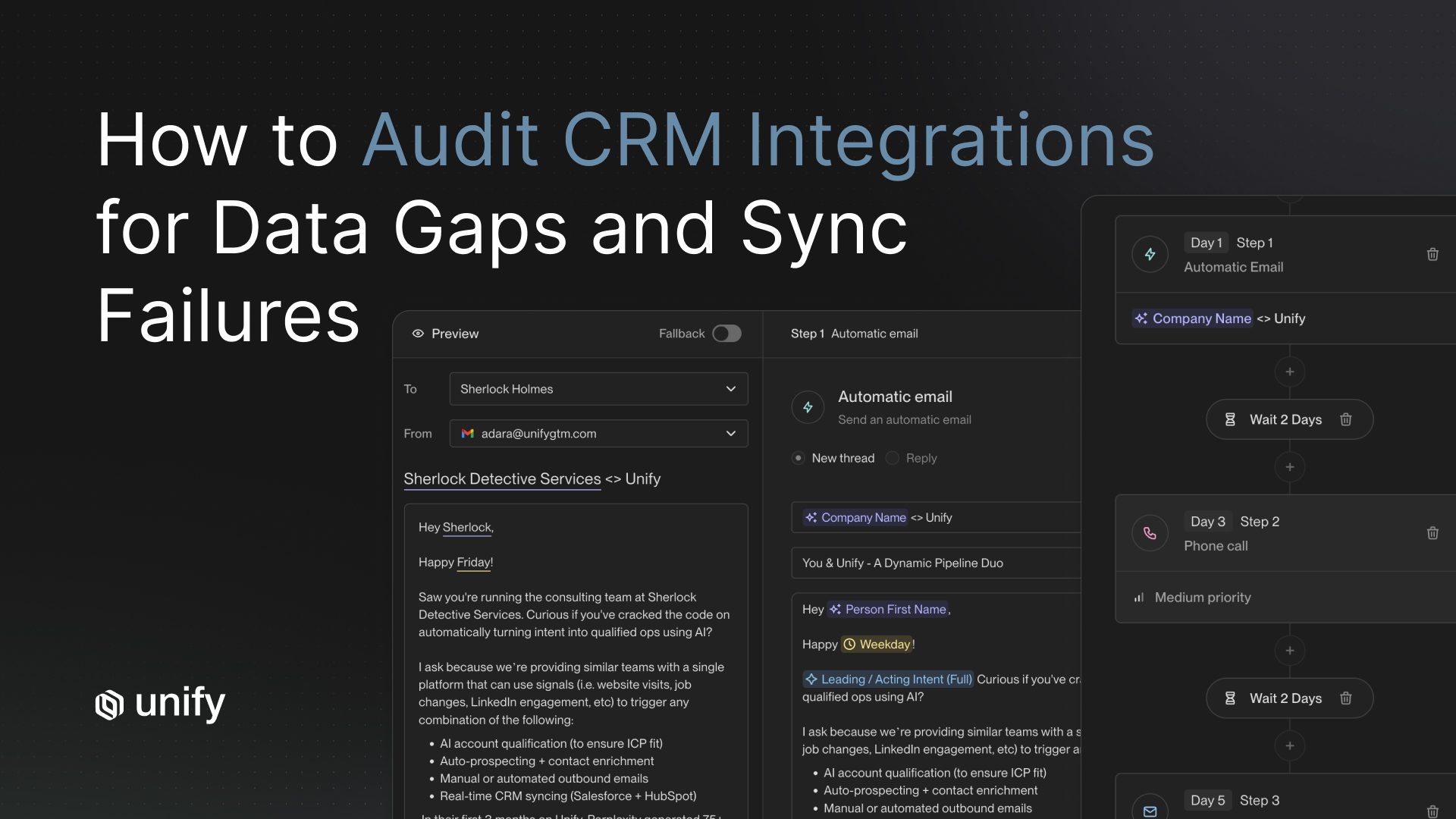Select the New thread radio button

pyautogui.click(x=798, y=458)
